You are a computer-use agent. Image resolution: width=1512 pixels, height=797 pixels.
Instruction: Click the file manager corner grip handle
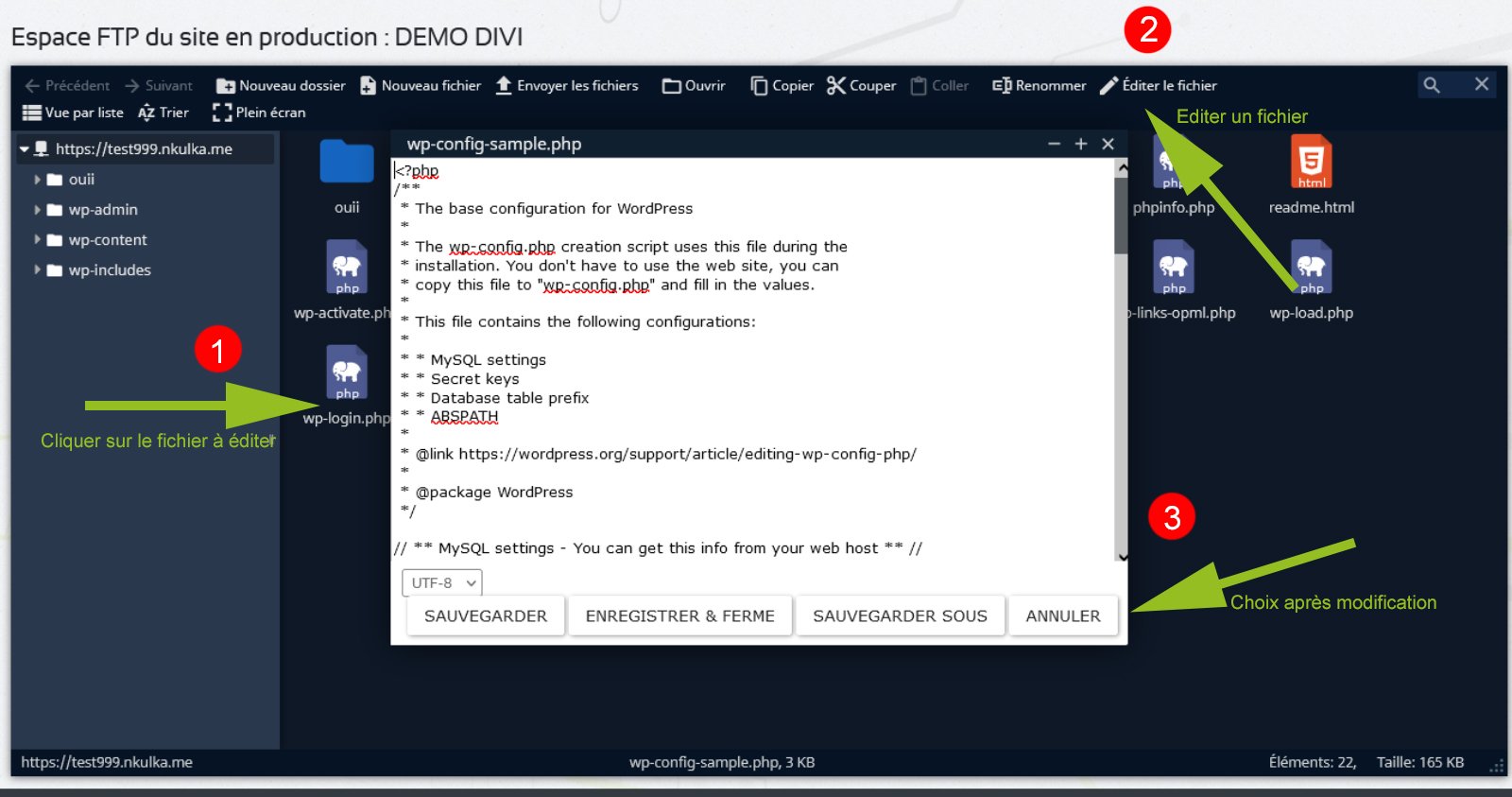1497,767
